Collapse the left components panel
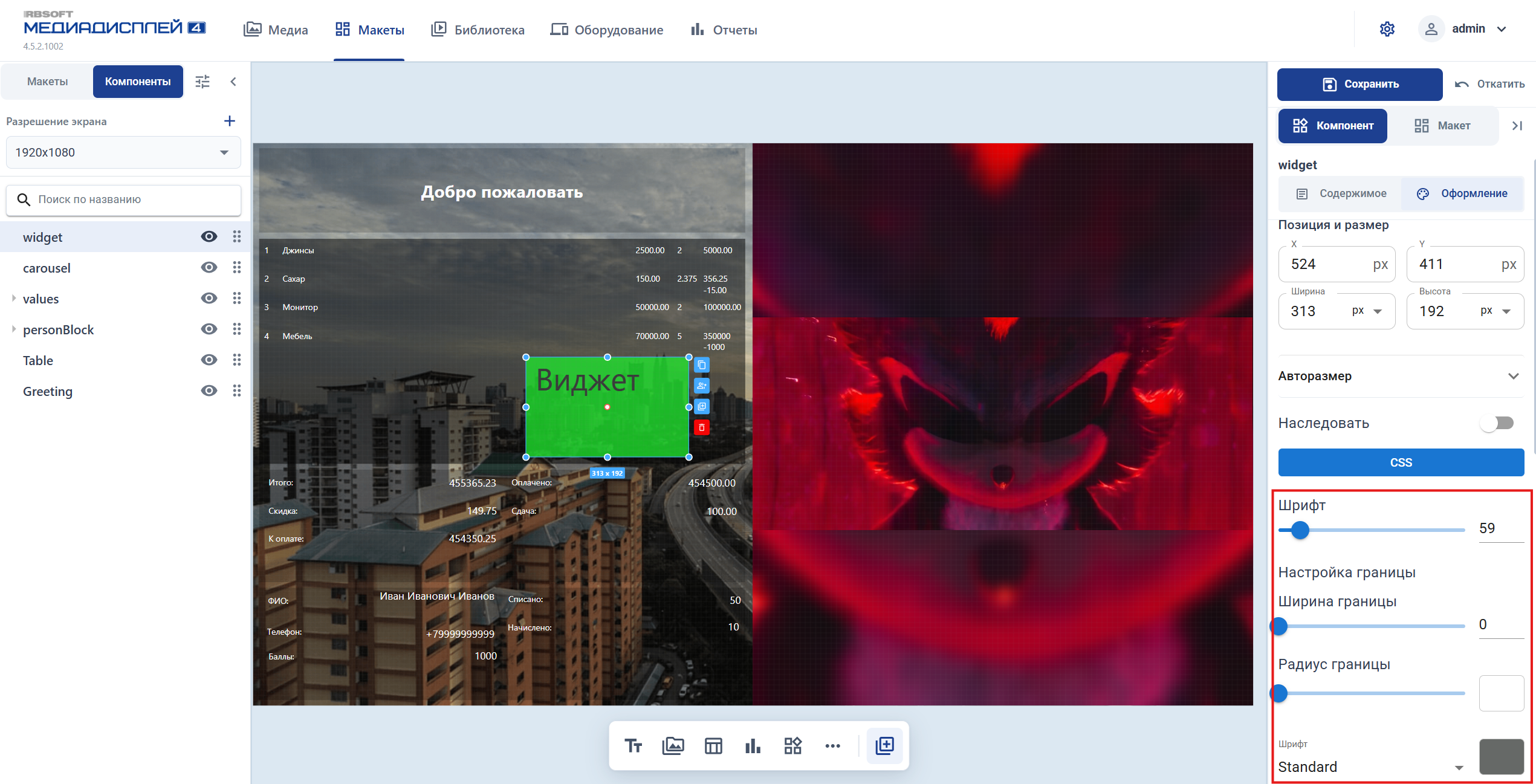Image resolution: width=1536 pixels, height=784 pixels. (x=233, y=82)
